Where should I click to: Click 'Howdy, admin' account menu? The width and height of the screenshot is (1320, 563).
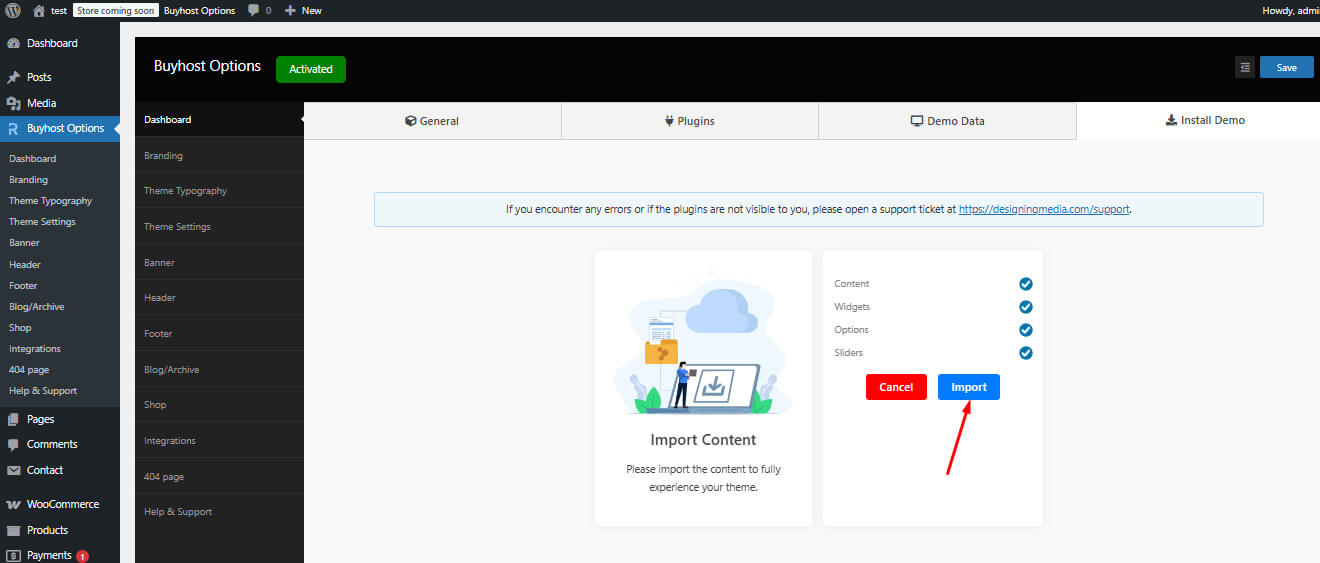1291,10
